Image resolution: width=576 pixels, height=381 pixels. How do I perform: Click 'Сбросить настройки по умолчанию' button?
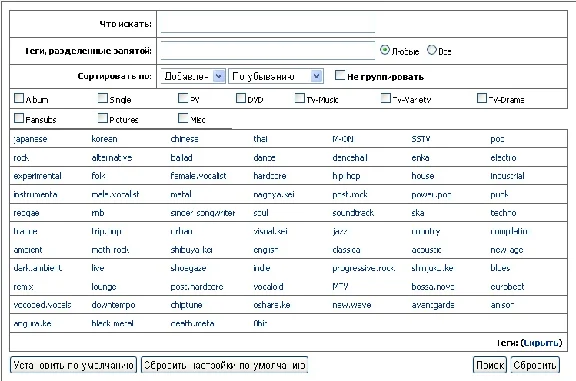[224, 365]
